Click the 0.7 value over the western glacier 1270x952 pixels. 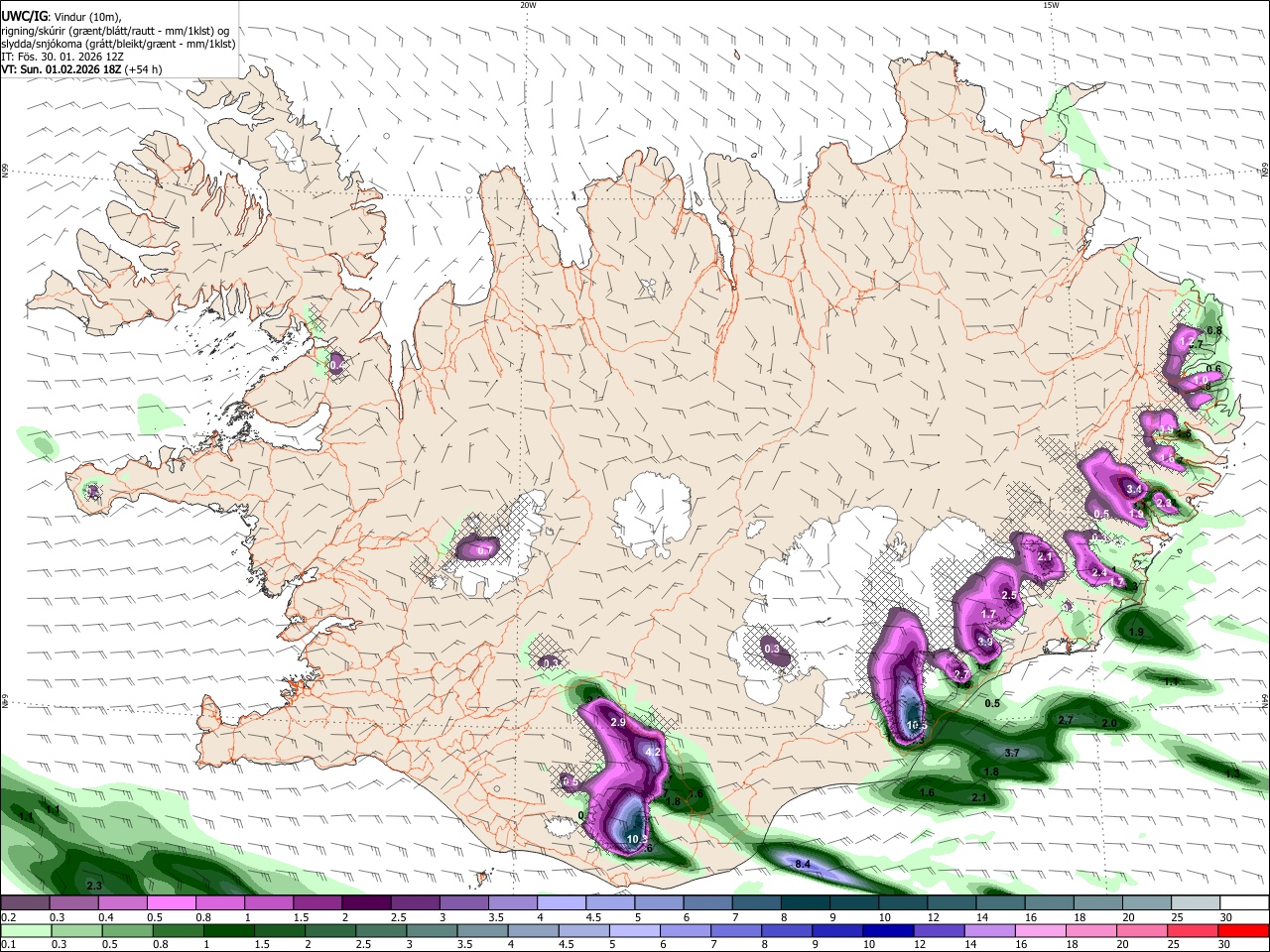coord(485,550)
